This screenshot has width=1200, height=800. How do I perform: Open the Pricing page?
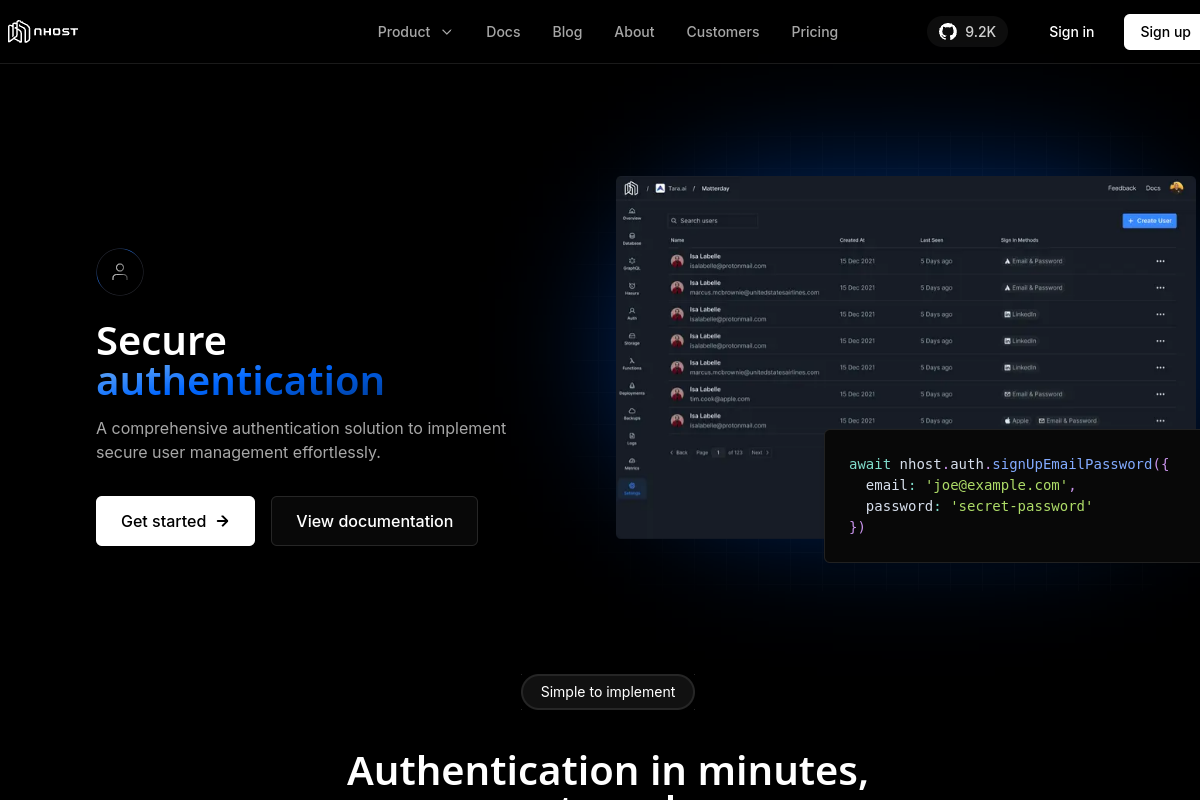click(x=815, y=32)
